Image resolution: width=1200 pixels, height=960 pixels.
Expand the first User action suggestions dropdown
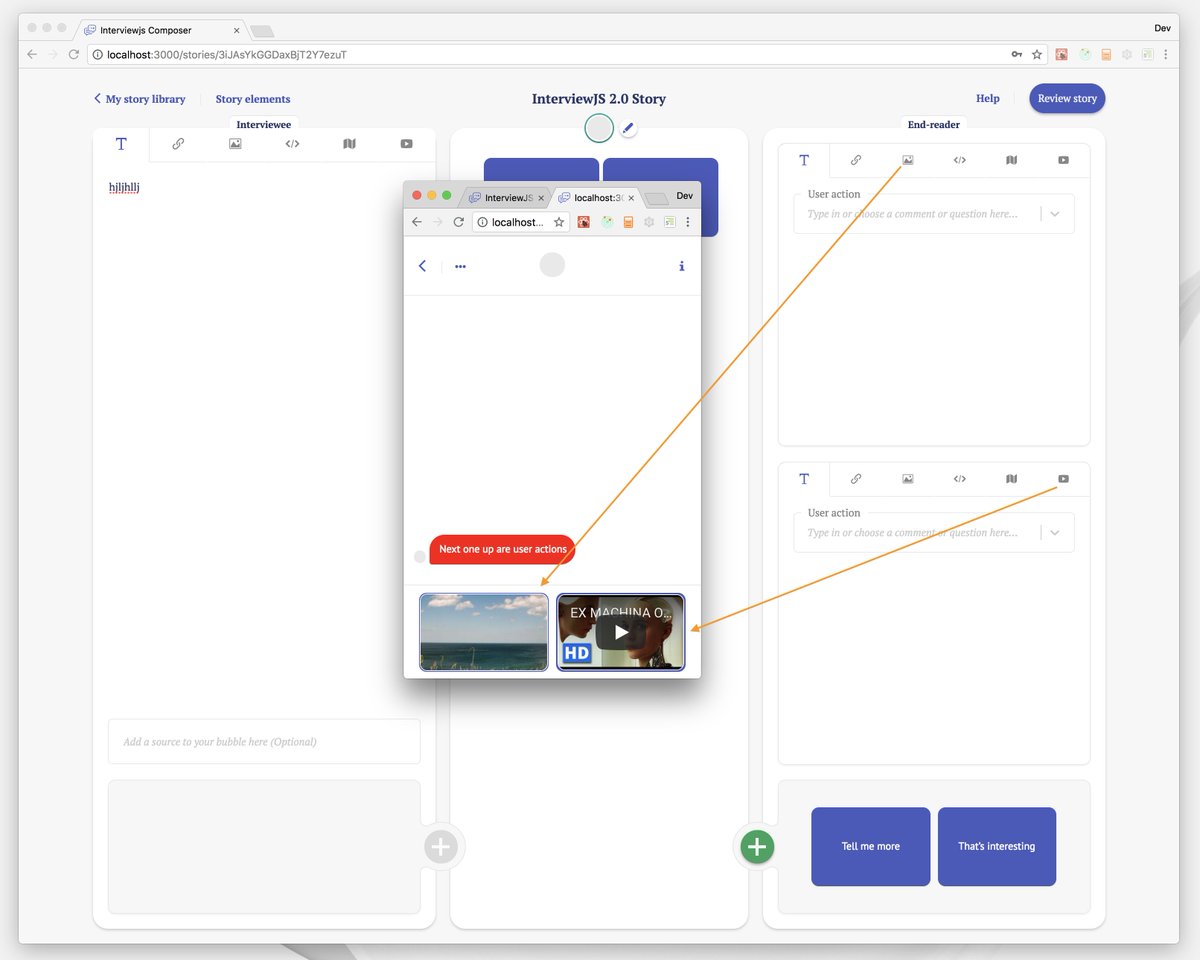[1054, 213]
